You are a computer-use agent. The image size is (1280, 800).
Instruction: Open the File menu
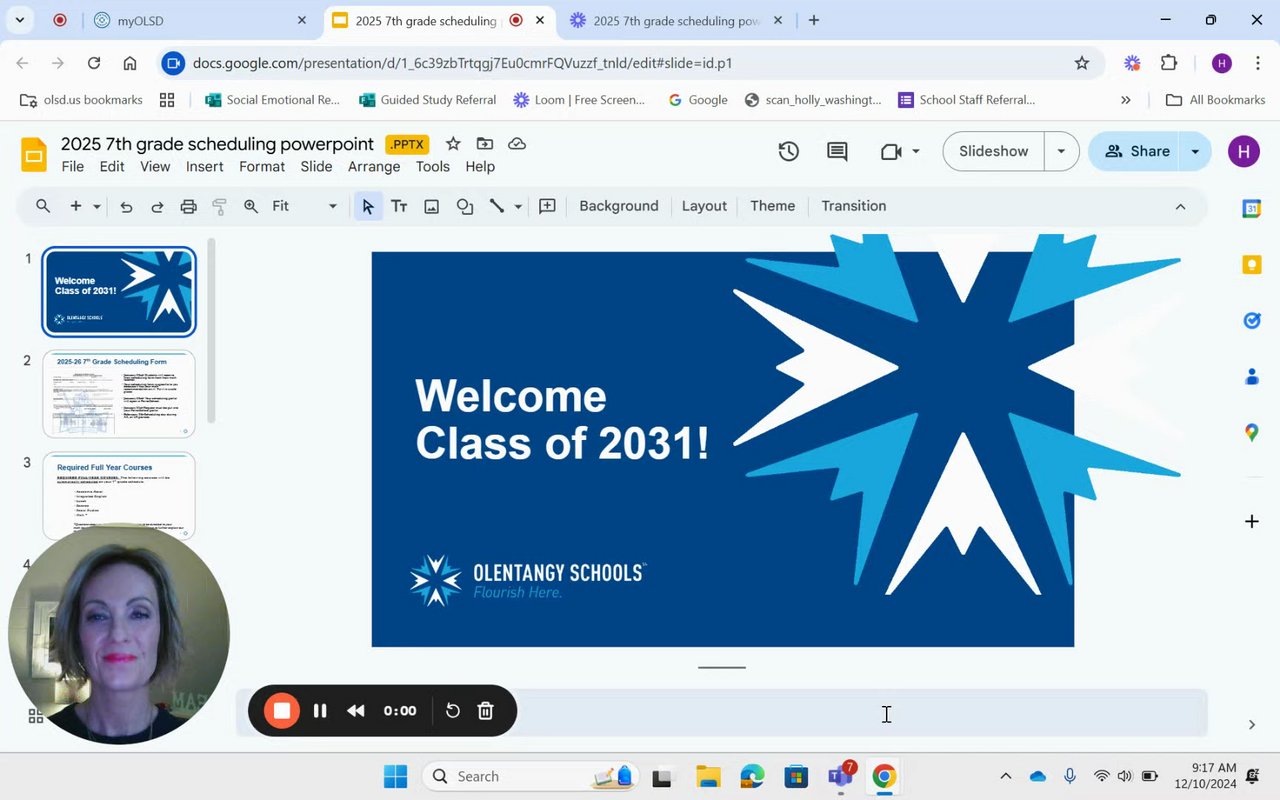[x=73, y=167]
